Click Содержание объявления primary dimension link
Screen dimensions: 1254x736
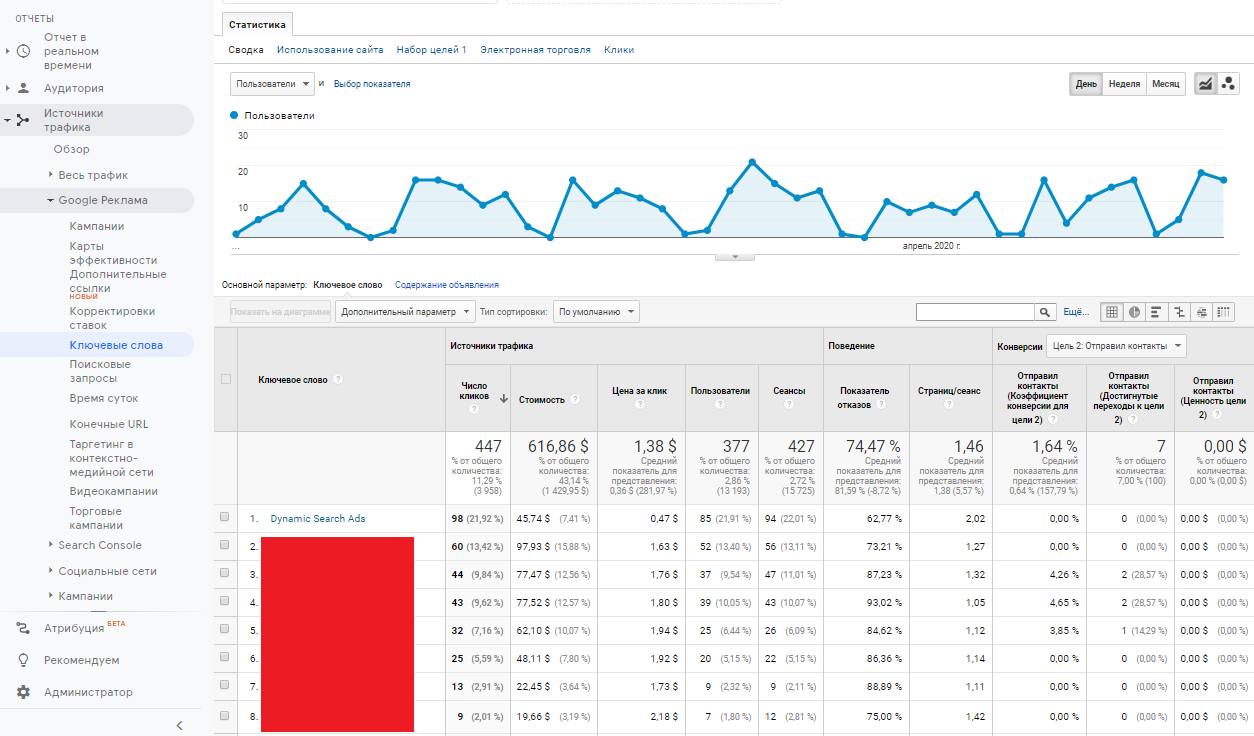[447, 285]
